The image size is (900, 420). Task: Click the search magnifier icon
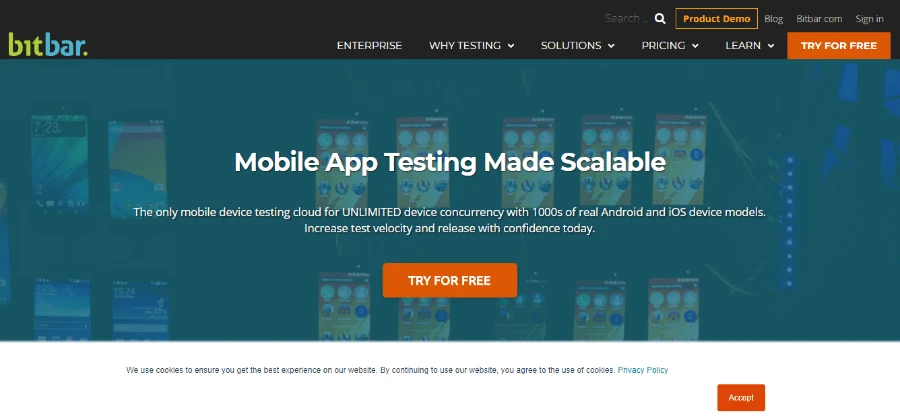coord(660,18)
